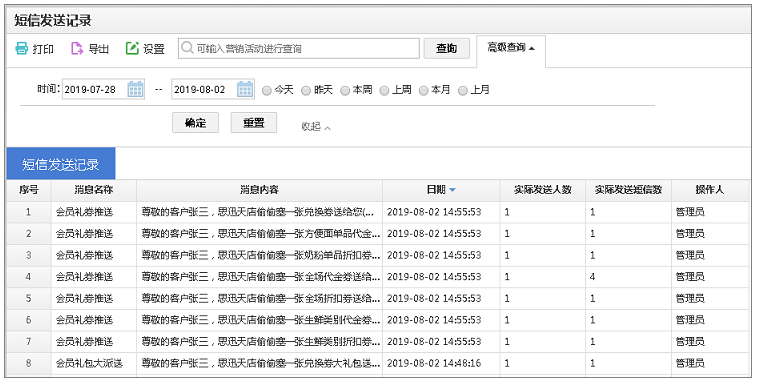This screenshot has height=387, width=759.
Task: Click row 5 message about 全场折扣券
Action: pos(259,298)
